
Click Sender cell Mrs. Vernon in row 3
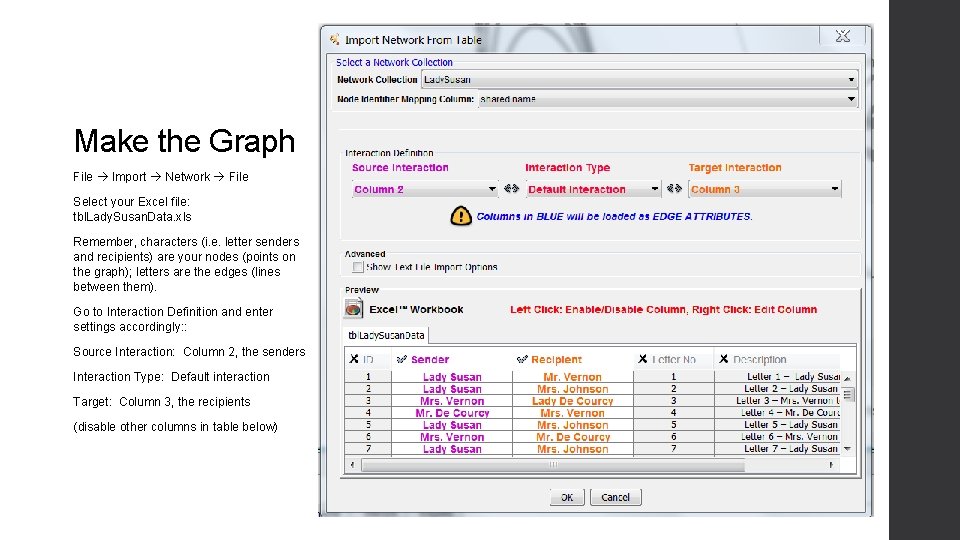[452, 401]
